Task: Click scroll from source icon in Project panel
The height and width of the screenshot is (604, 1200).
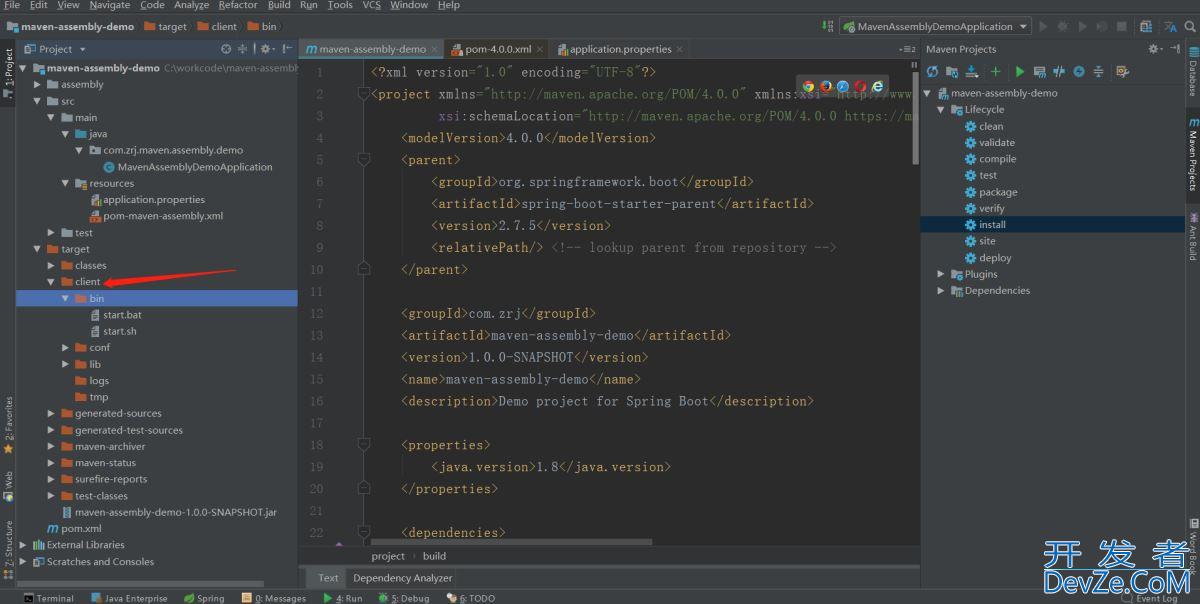Action: 225,48
